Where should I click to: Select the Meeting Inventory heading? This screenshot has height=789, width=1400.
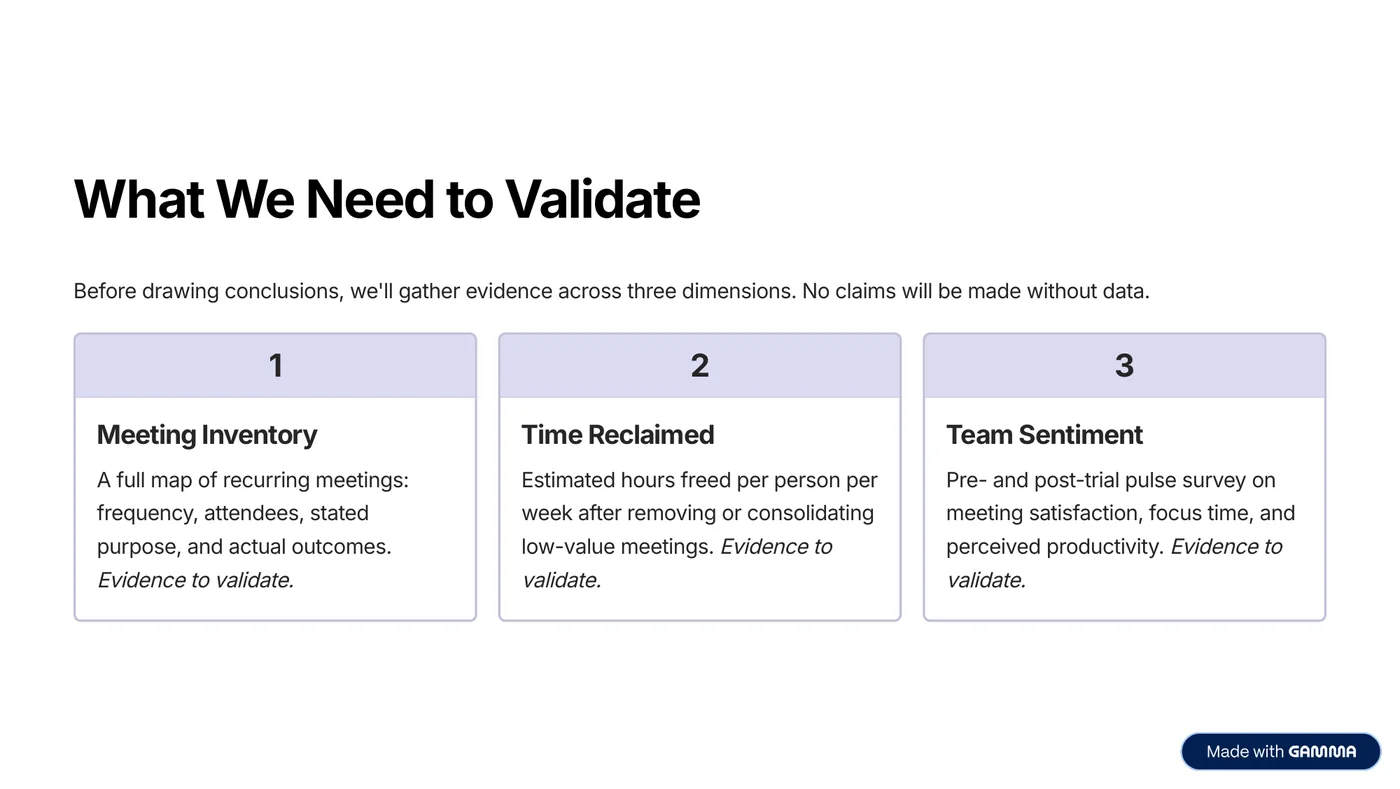click(207, 434)
